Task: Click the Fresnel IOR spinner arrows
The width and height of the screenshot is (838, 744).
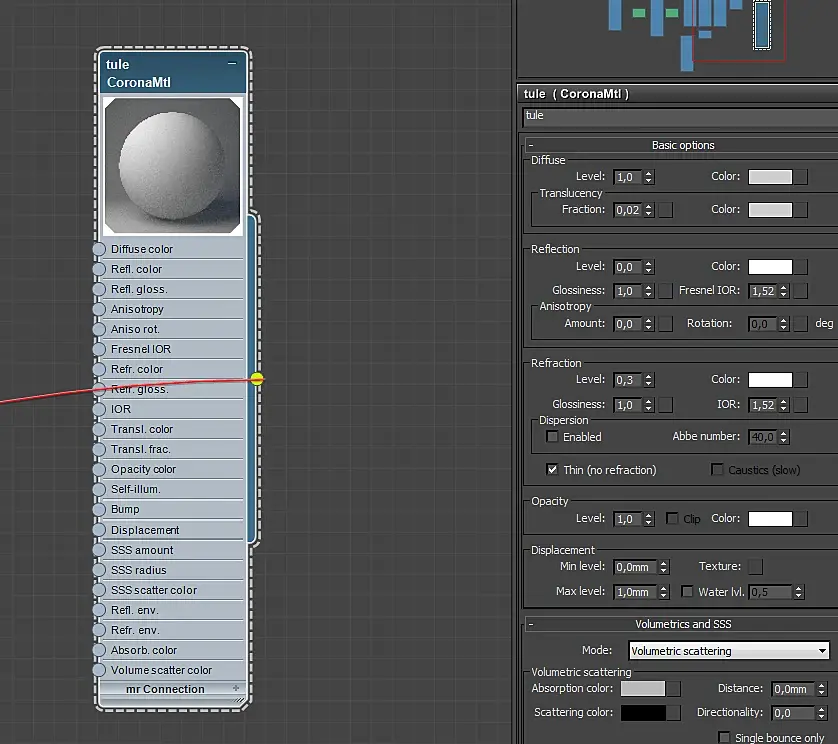Action: click(783, 291)
